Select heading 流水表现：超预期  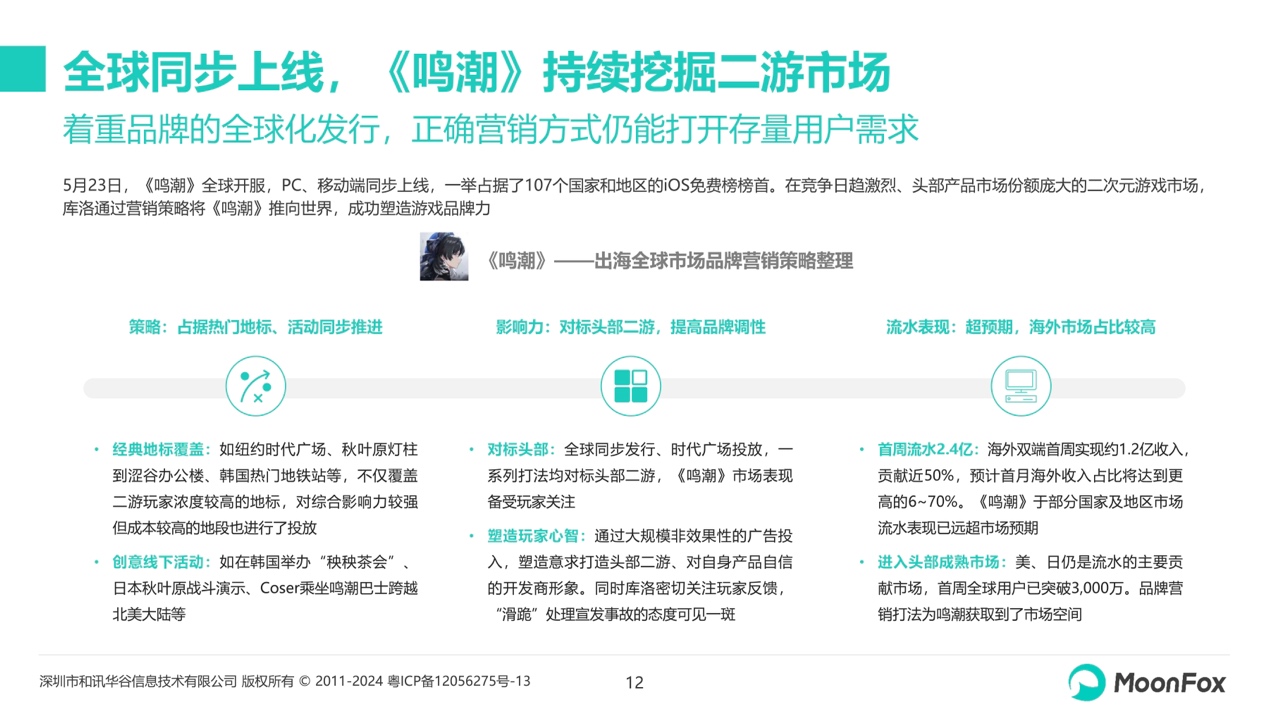pos(1020,327)
